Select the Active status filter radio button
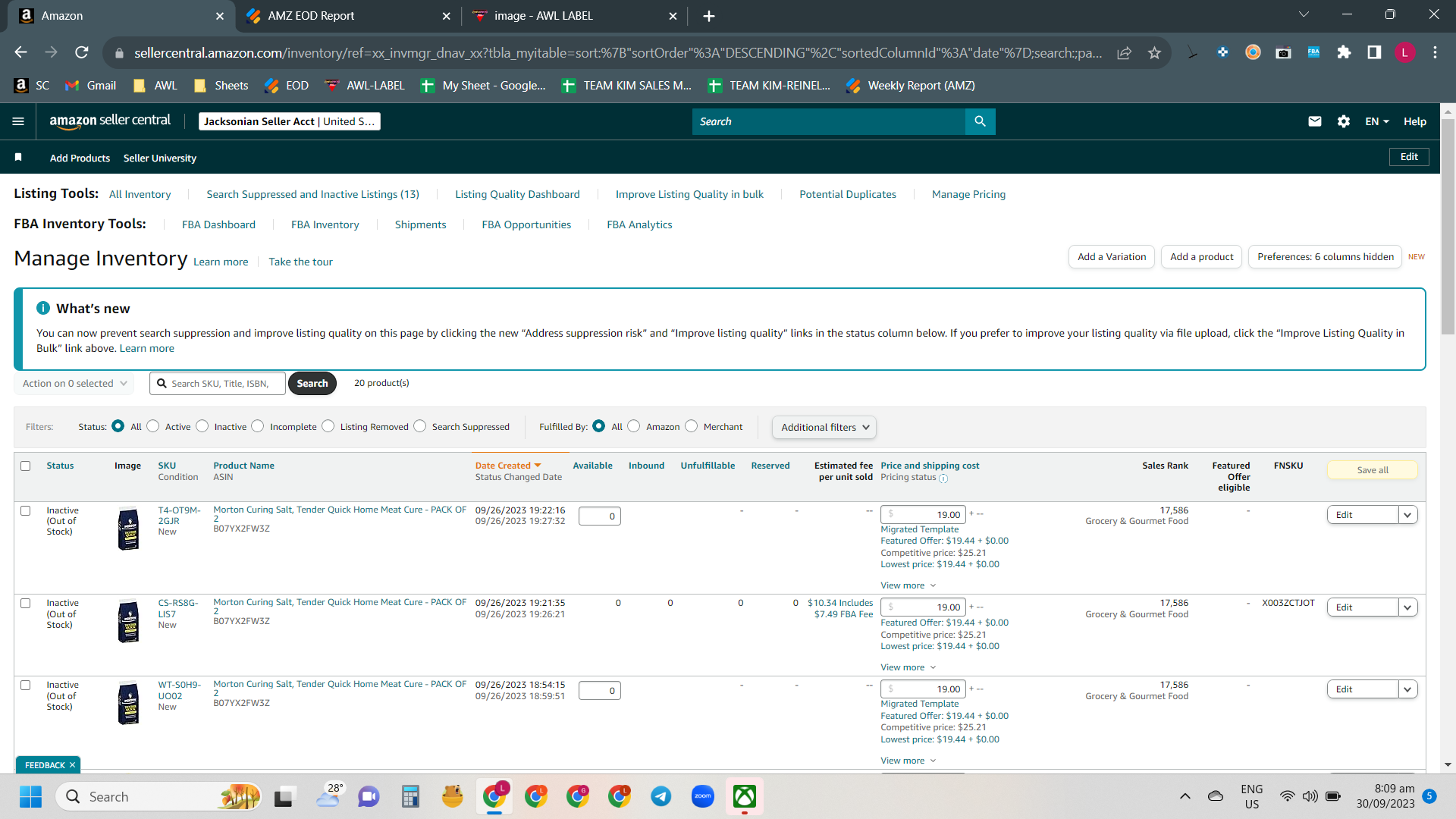 (x=153, y=426)
